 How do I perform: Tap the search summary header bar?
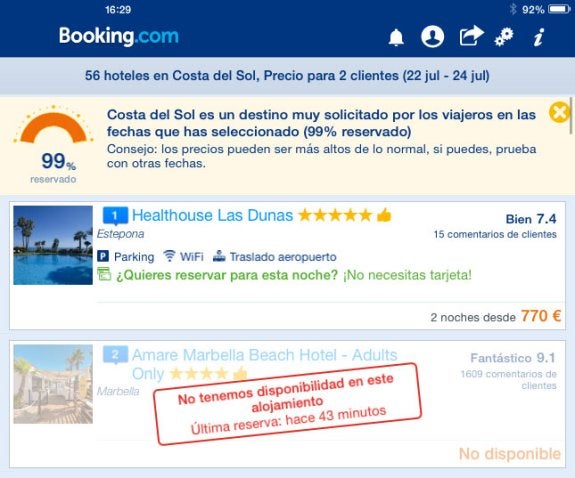pyautogui.click(x=288, y=76)
